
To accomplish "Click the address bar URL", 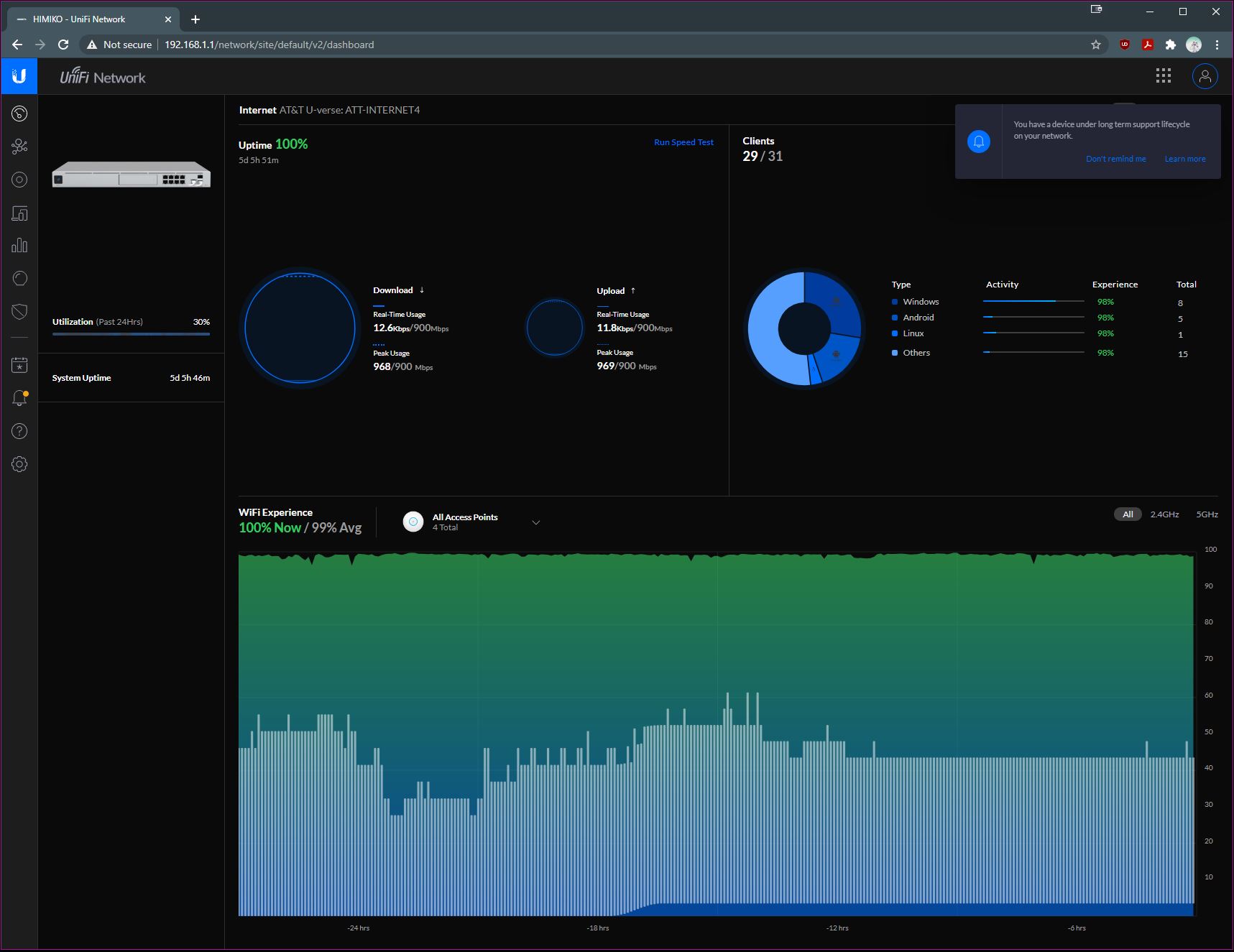I will [x=269, y=45].
